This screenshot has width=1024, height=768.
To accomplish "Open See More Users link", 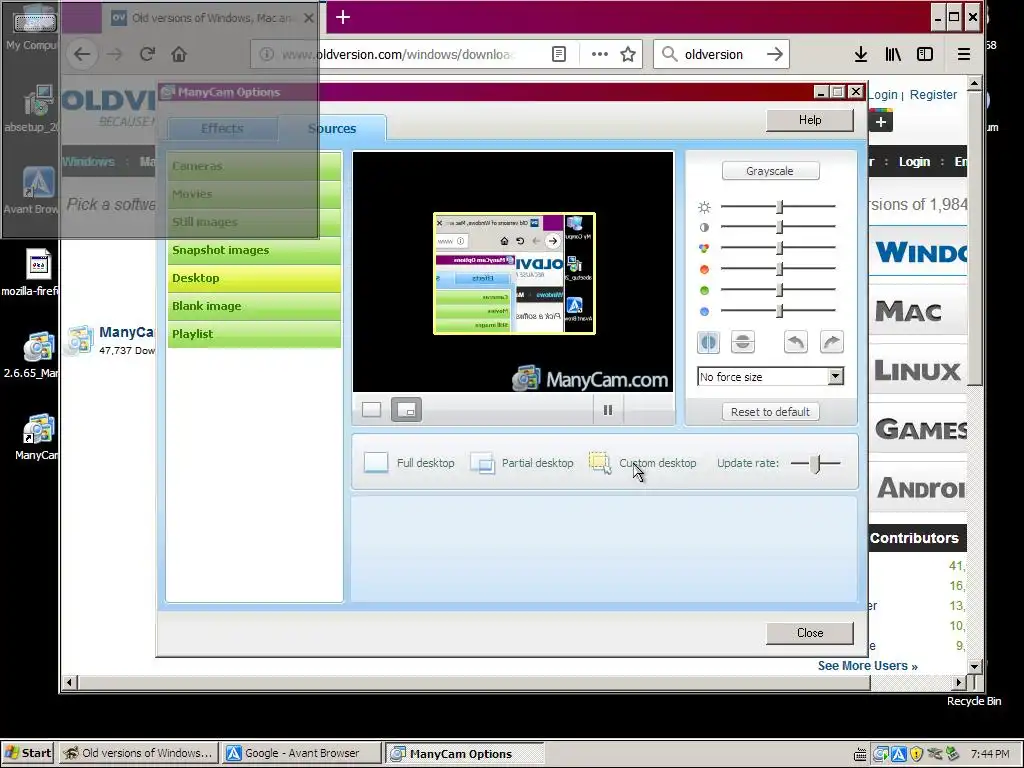I will 868,665.
